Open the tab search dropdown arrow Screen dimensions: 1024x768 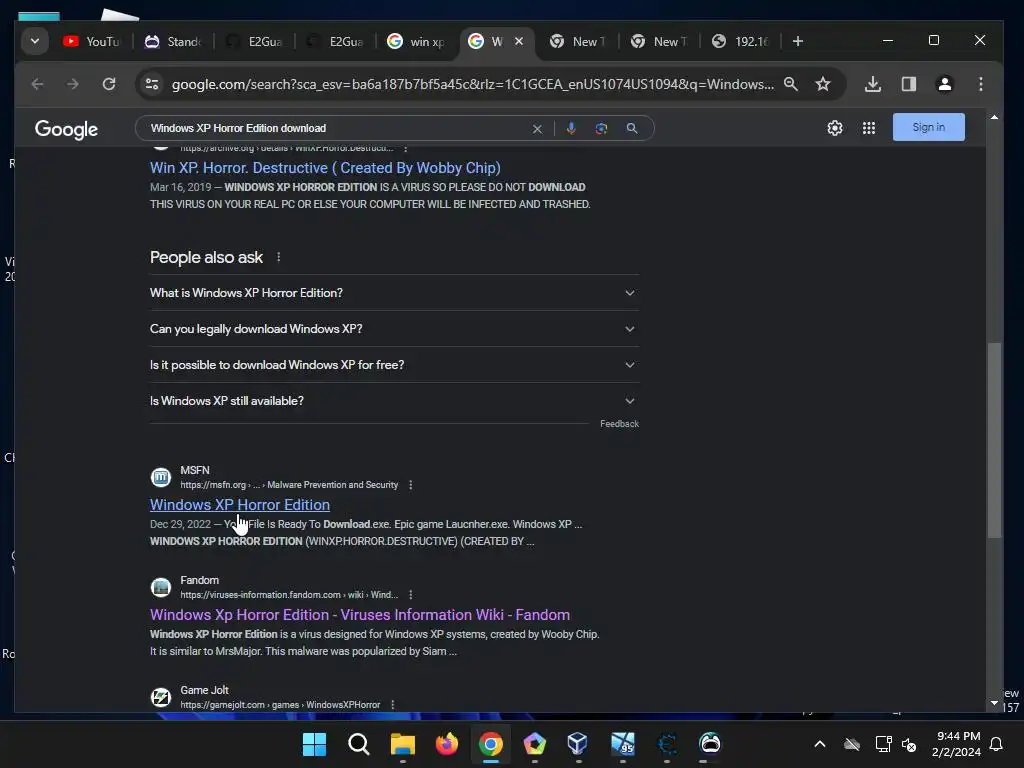pos(35,41)
